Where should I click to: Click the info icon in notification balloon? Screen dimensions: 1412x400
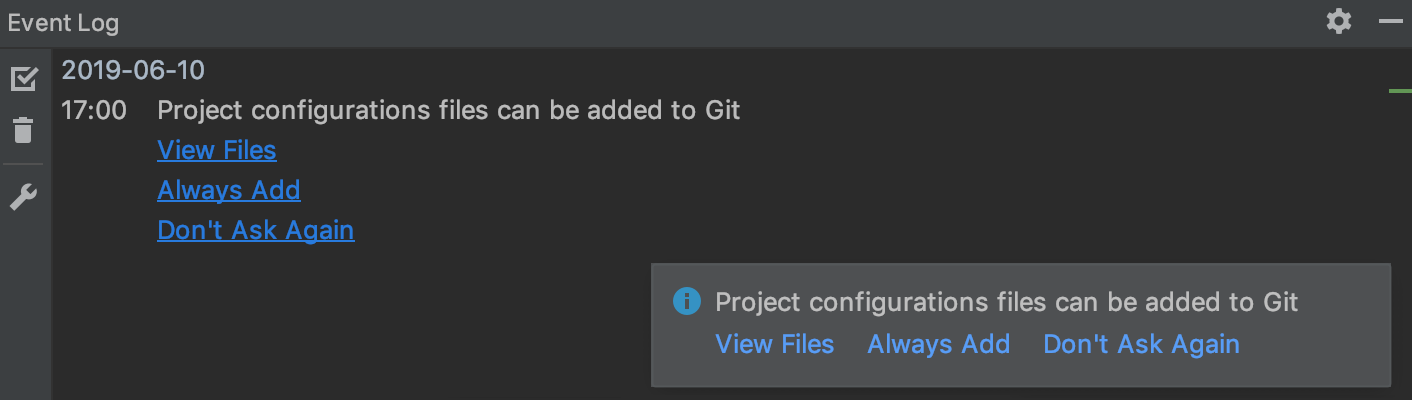pos(687,301)
